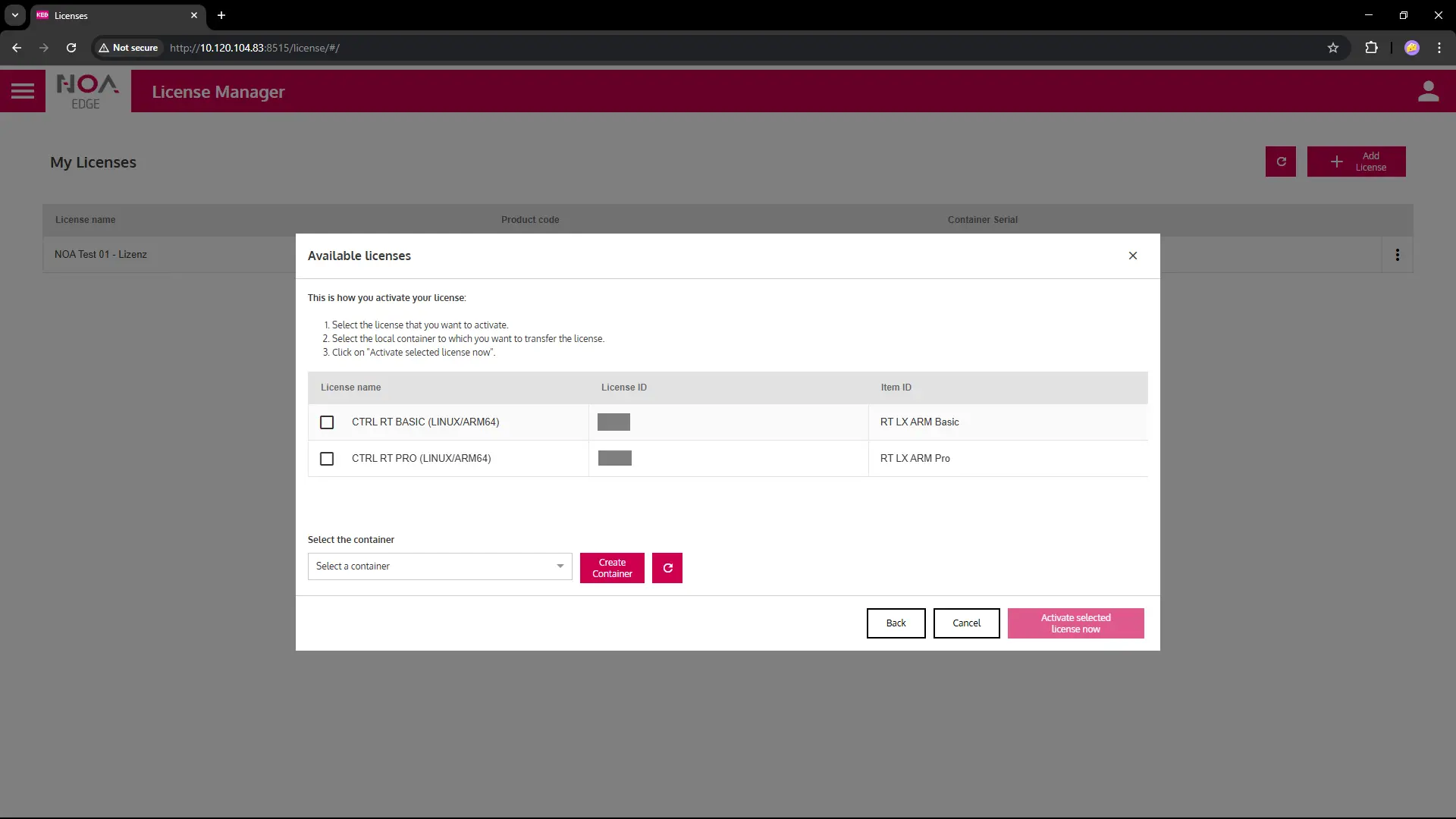Check CTRL RT PRO license checkbox

click(327, 459)
